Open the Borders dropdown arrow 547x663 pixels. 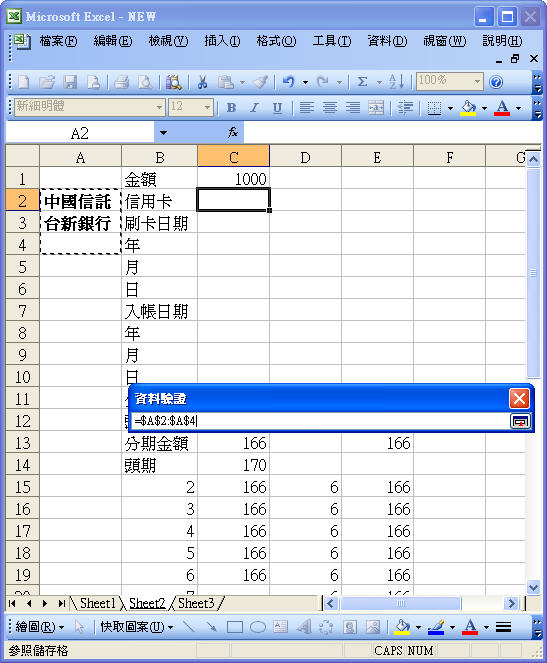[x=450, y=108]
